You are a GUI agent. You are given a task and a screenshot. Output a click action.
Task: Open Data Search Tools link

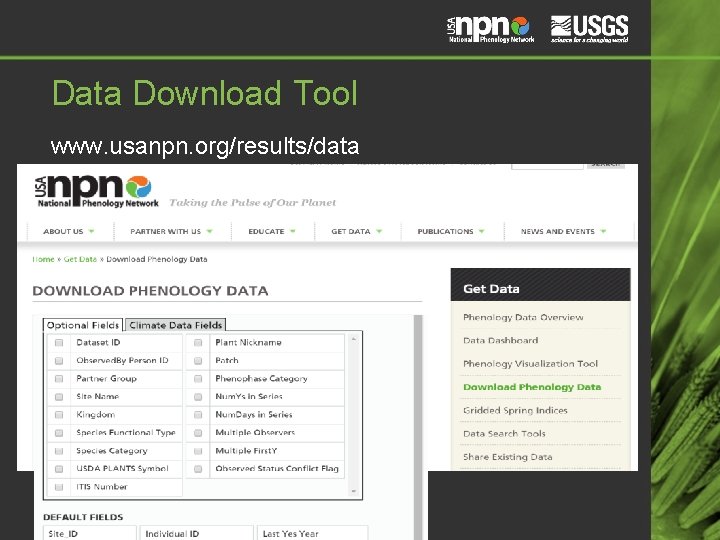[x=504, y=433]
